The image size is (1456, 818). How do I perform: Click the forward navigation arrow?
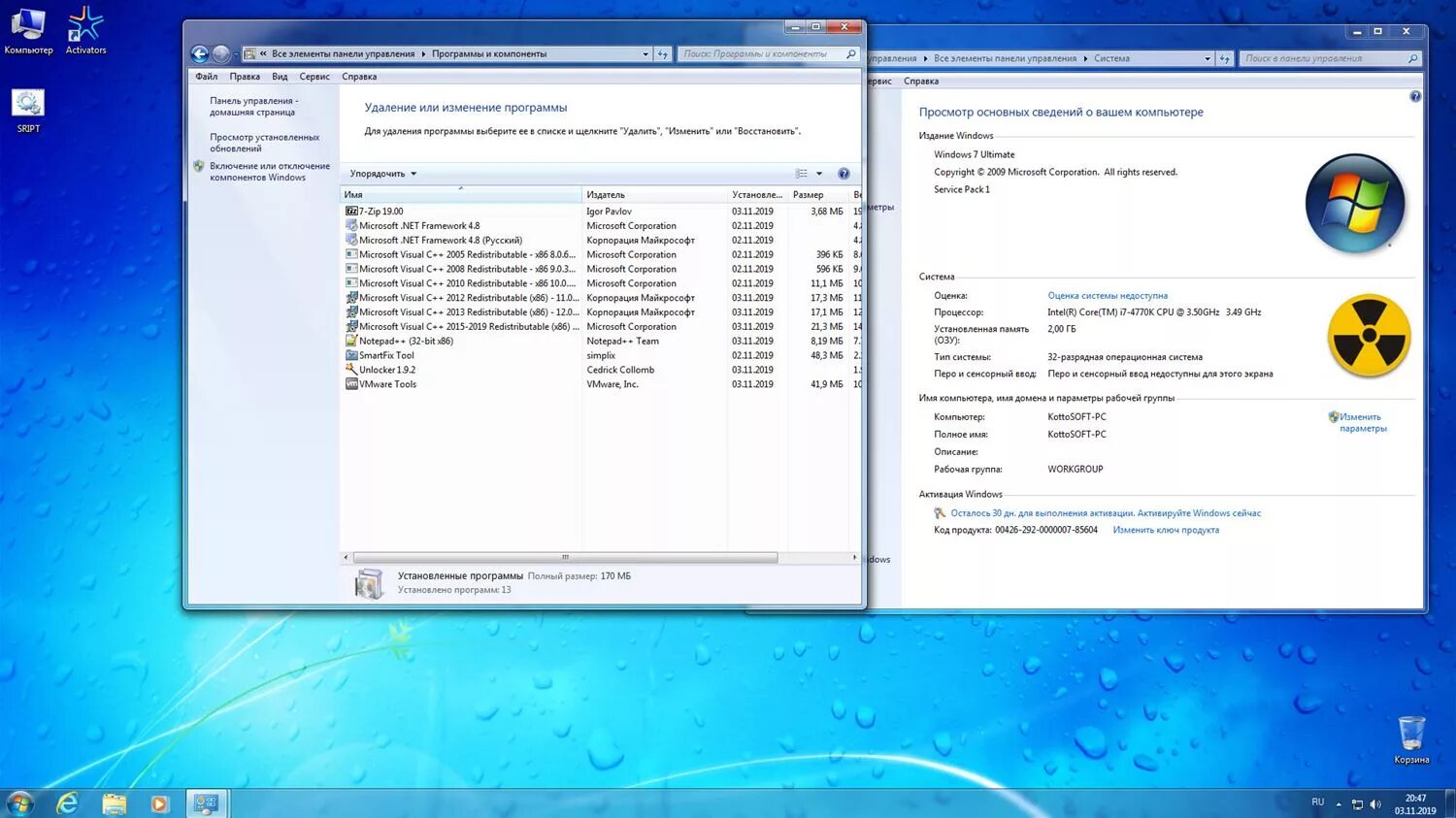point(221,54)
